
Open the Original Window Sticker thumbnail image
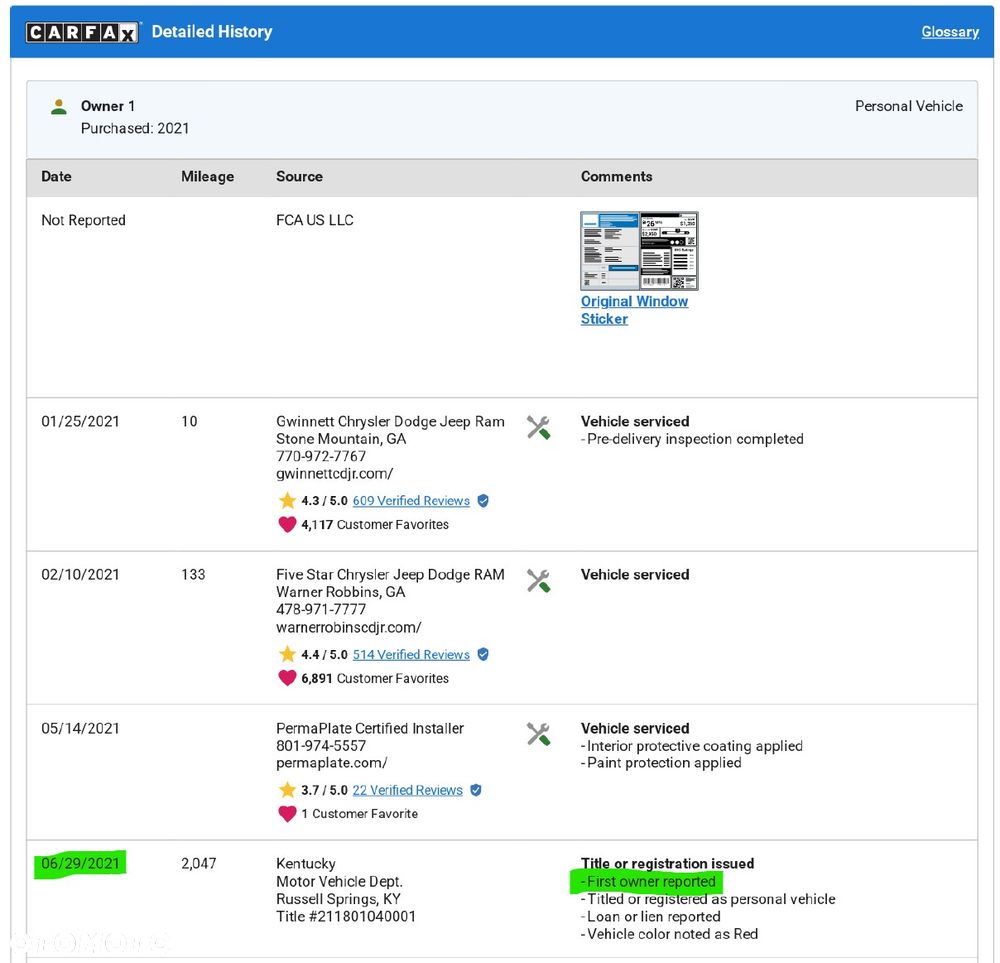639,251
